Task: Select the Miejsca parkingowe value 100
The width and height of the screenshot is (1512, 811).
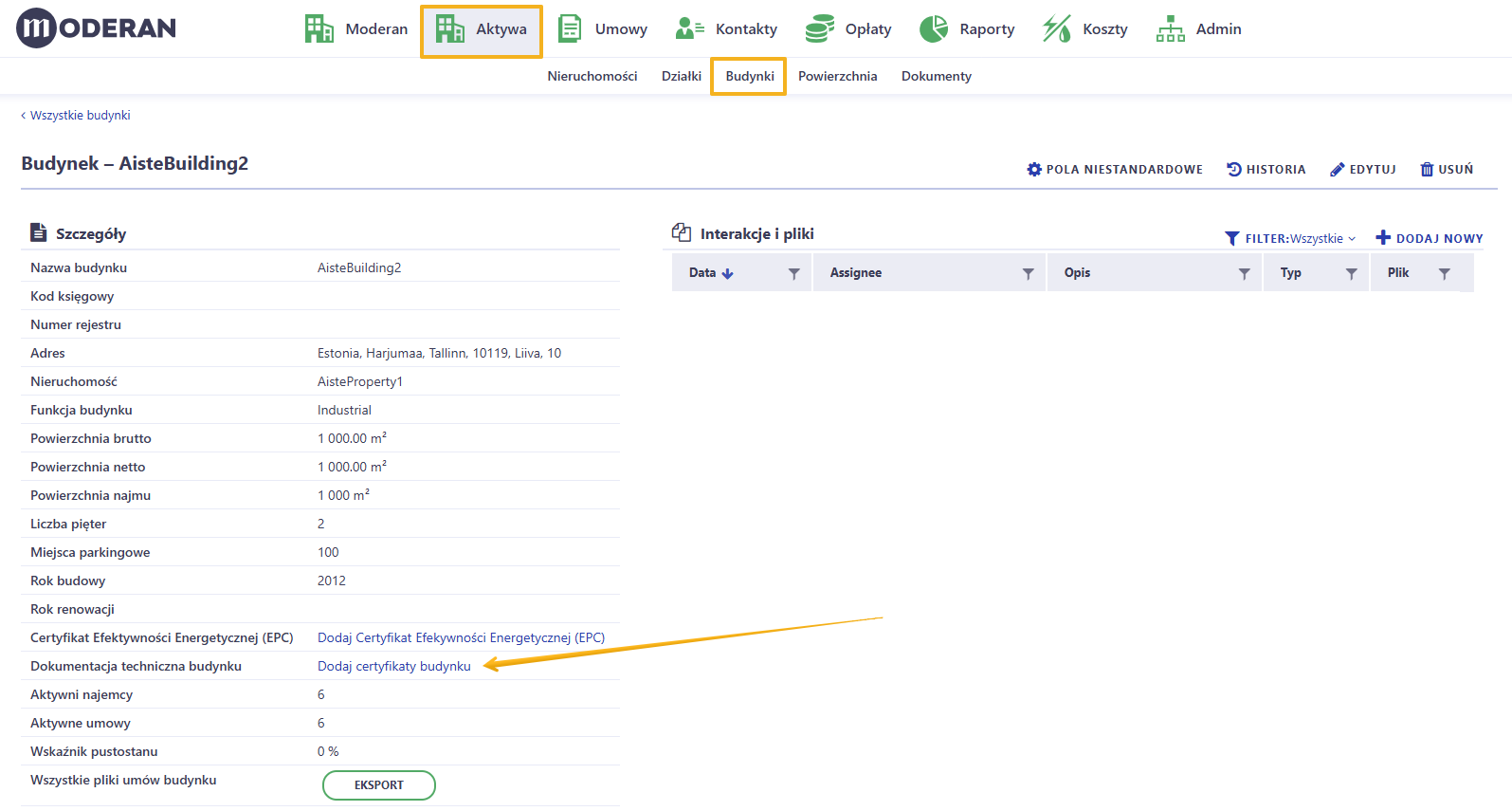Action: [x=328, y=552]
